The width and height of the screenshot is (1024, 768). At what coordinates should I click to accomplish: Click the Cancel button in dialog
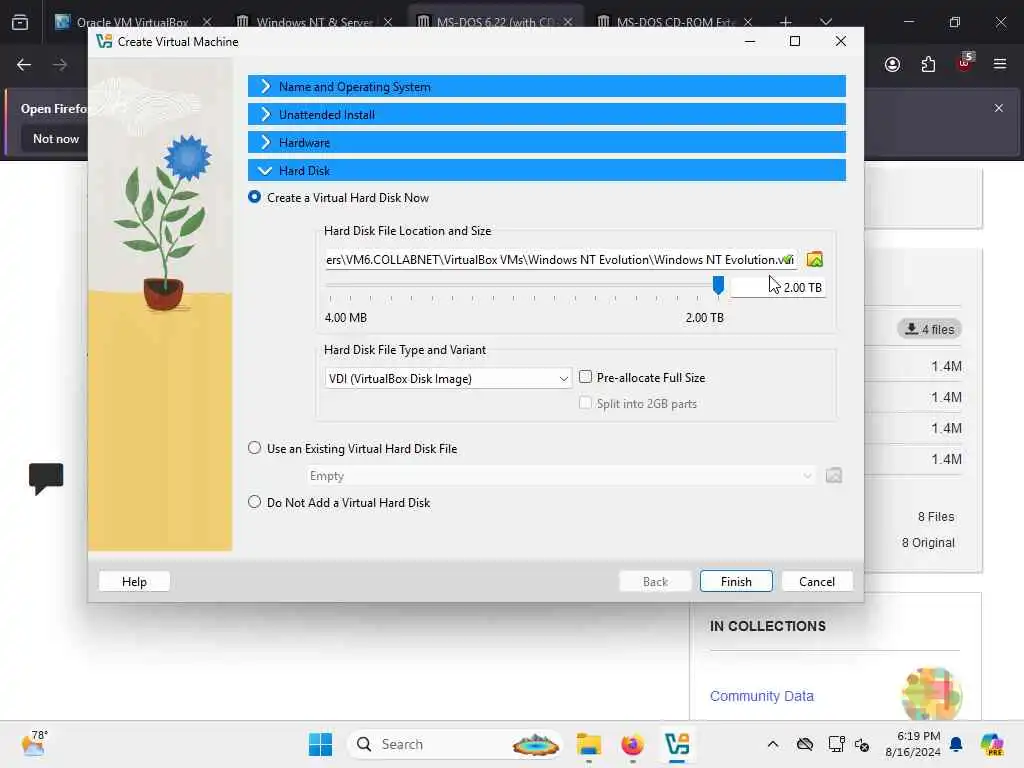pyautogui.click(x=816, y=581)
